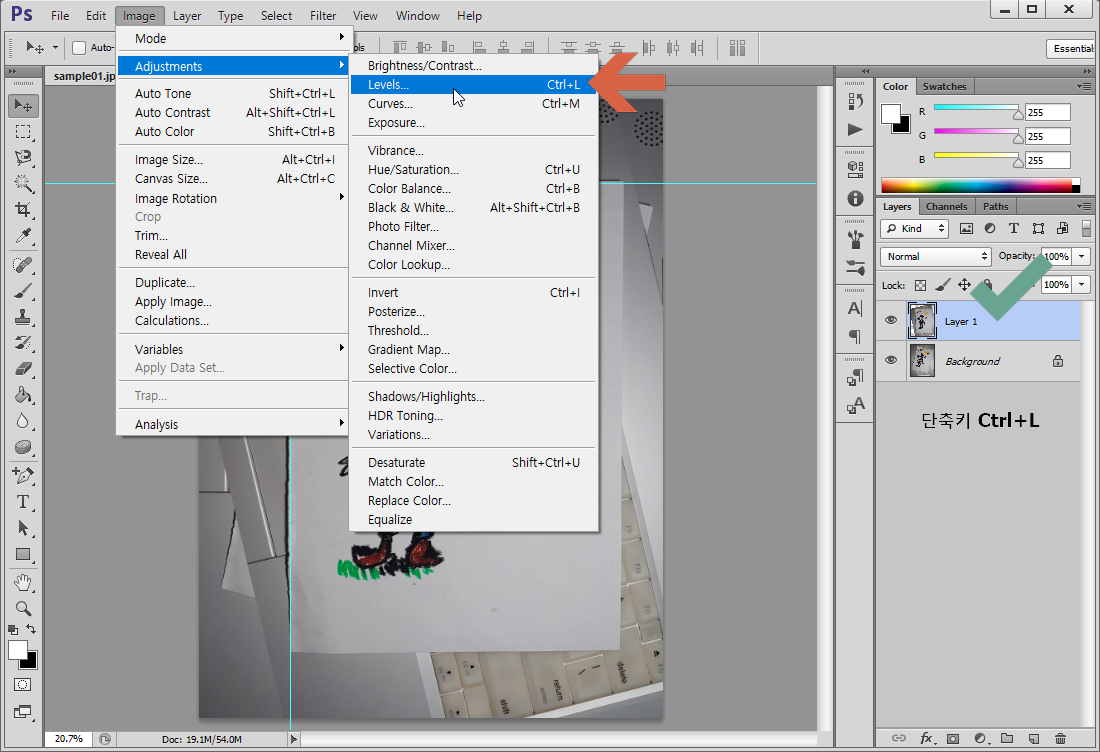Add layer style fx icon
Screen dimensions: 1100x752
pyautogui.click(x=927, y=738)
